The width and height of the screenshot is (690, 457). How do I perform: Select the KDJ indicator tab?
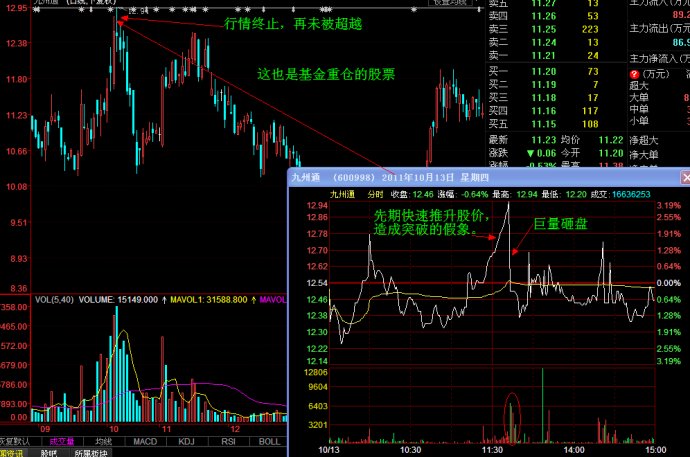[186, 440]
